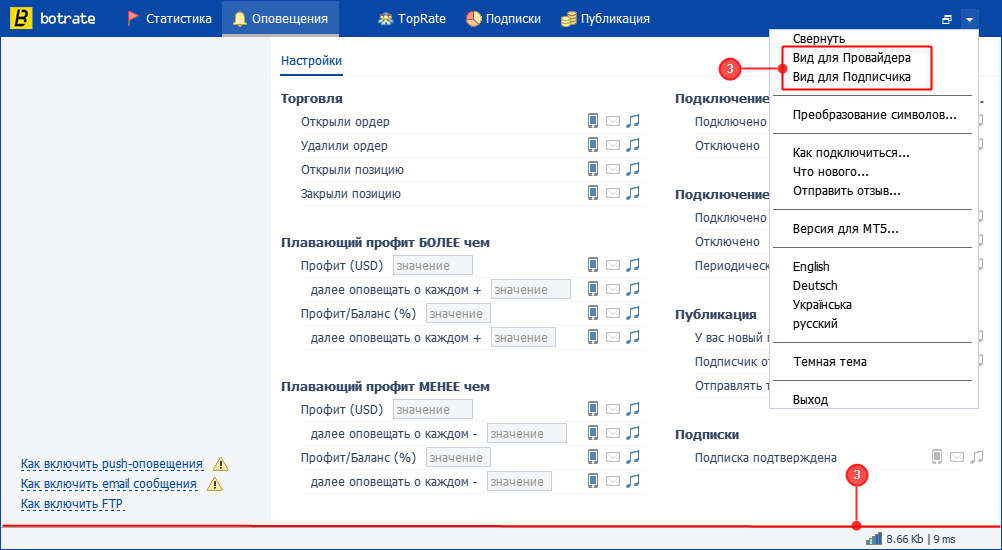The width and height of the screenshot is (1002, 550).
Task: Switch language to Deutsch
Action: [815, 286]
